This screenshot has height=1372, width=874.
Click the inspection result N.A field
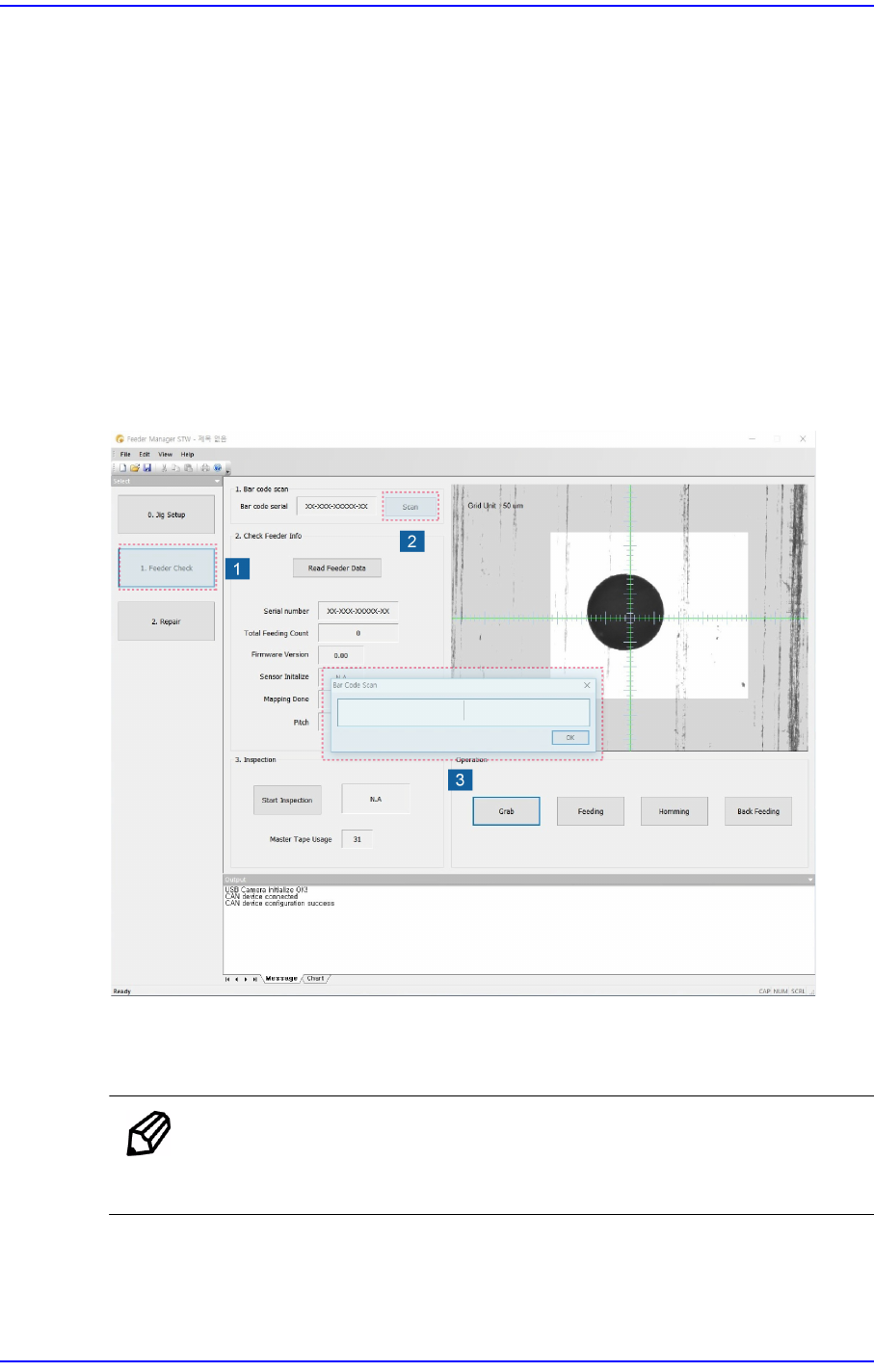pos(376,799)
